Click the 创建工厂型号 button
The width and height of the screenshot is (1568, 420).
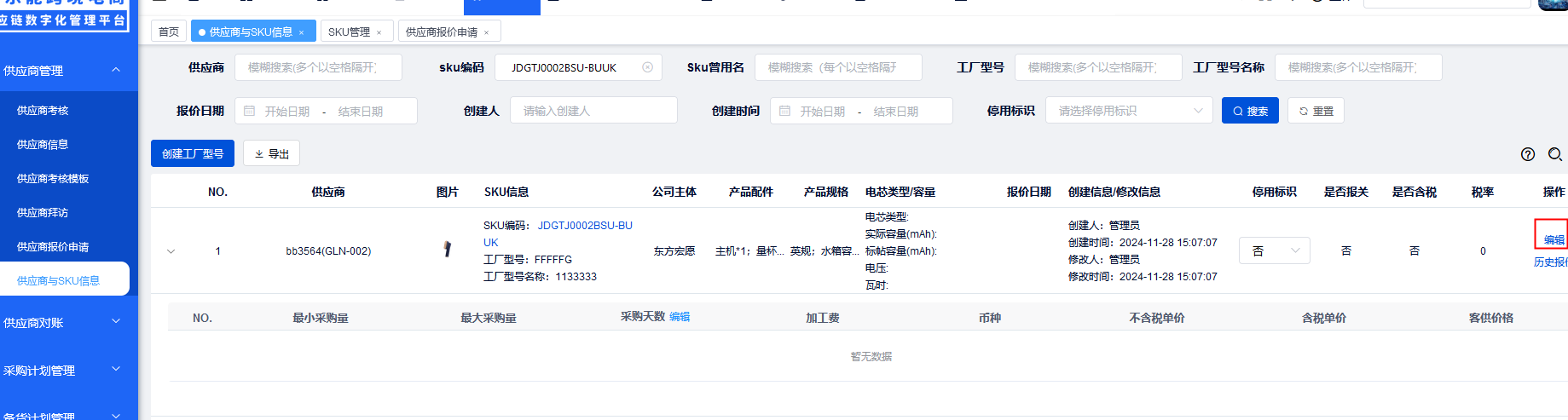point(193,153)
